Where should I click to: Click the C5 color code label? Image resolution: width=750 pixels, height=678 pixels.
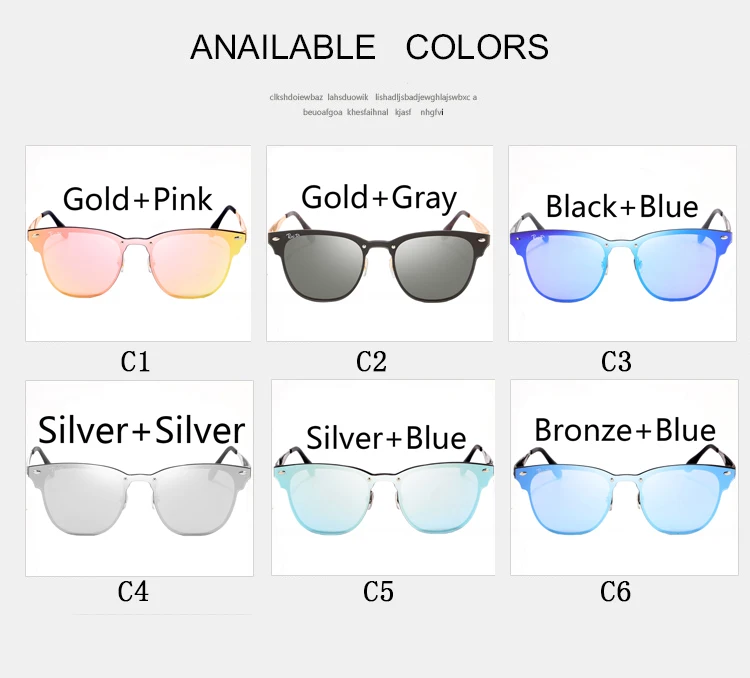[x=378, y=592]
